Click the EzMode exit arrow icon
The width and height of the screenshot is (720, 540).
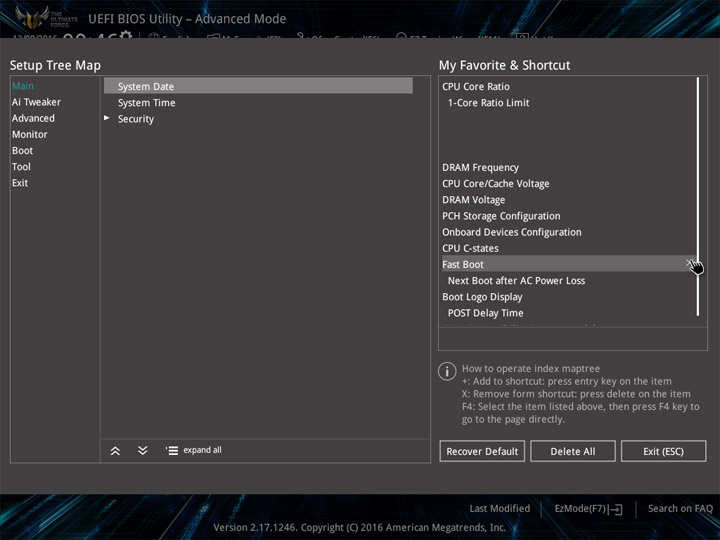point(617,509)
